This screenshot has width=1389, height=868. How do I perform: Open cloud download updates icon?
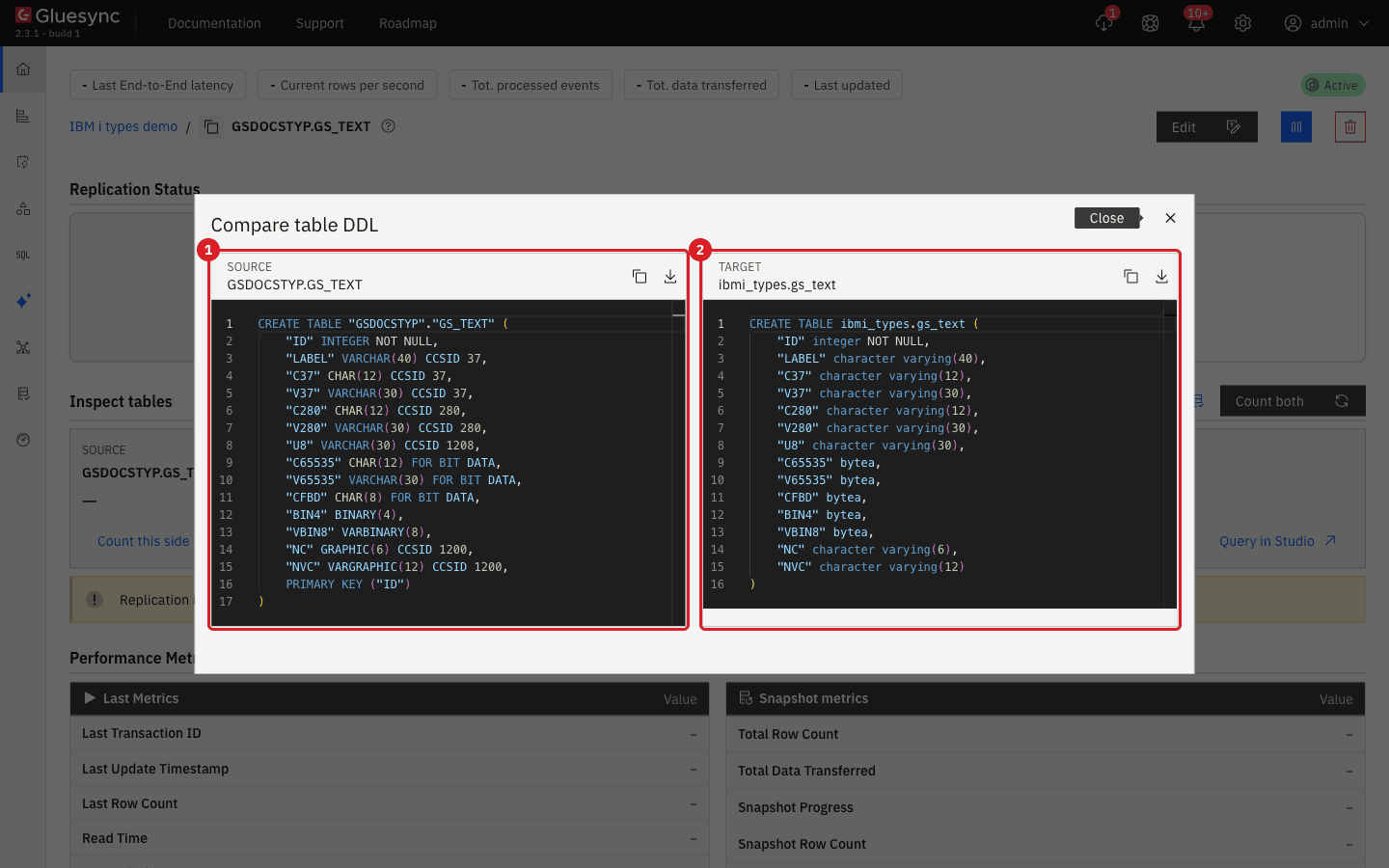pos(1104,23)
